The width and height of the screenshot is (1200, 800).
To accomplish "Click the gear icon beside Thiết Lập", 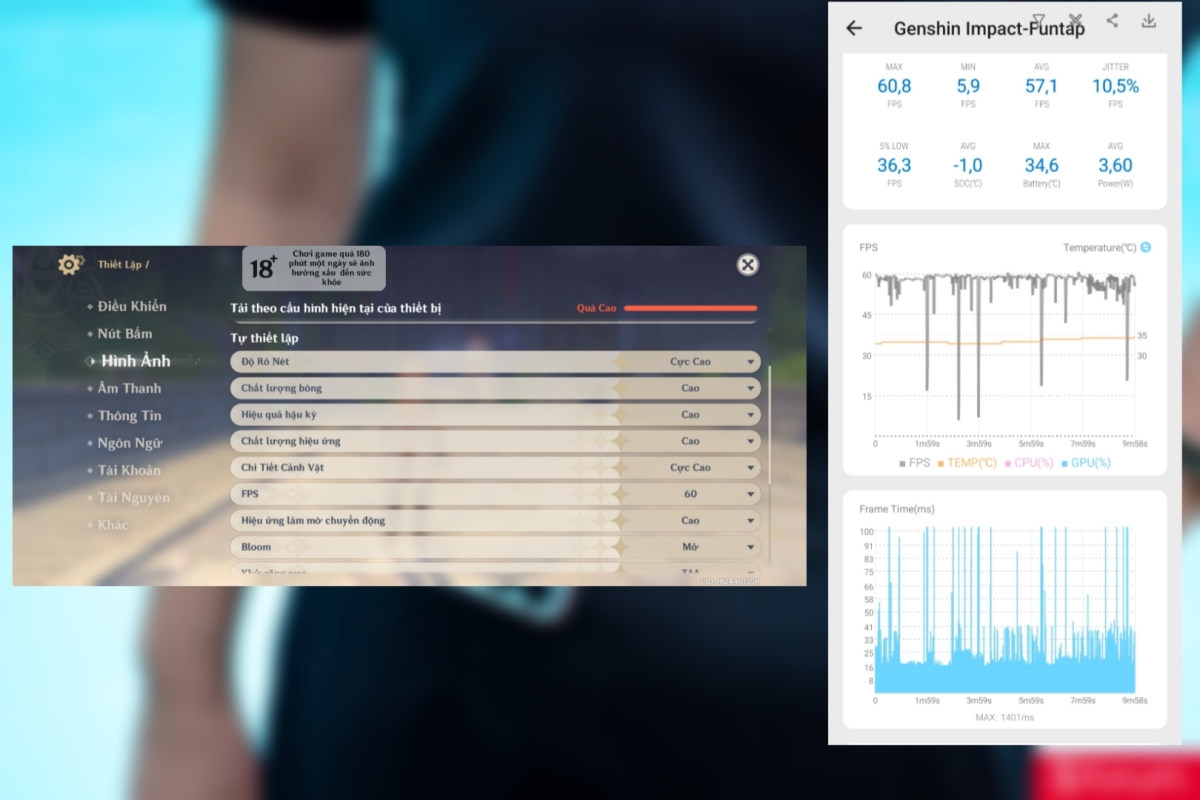I will pos(70,264).
